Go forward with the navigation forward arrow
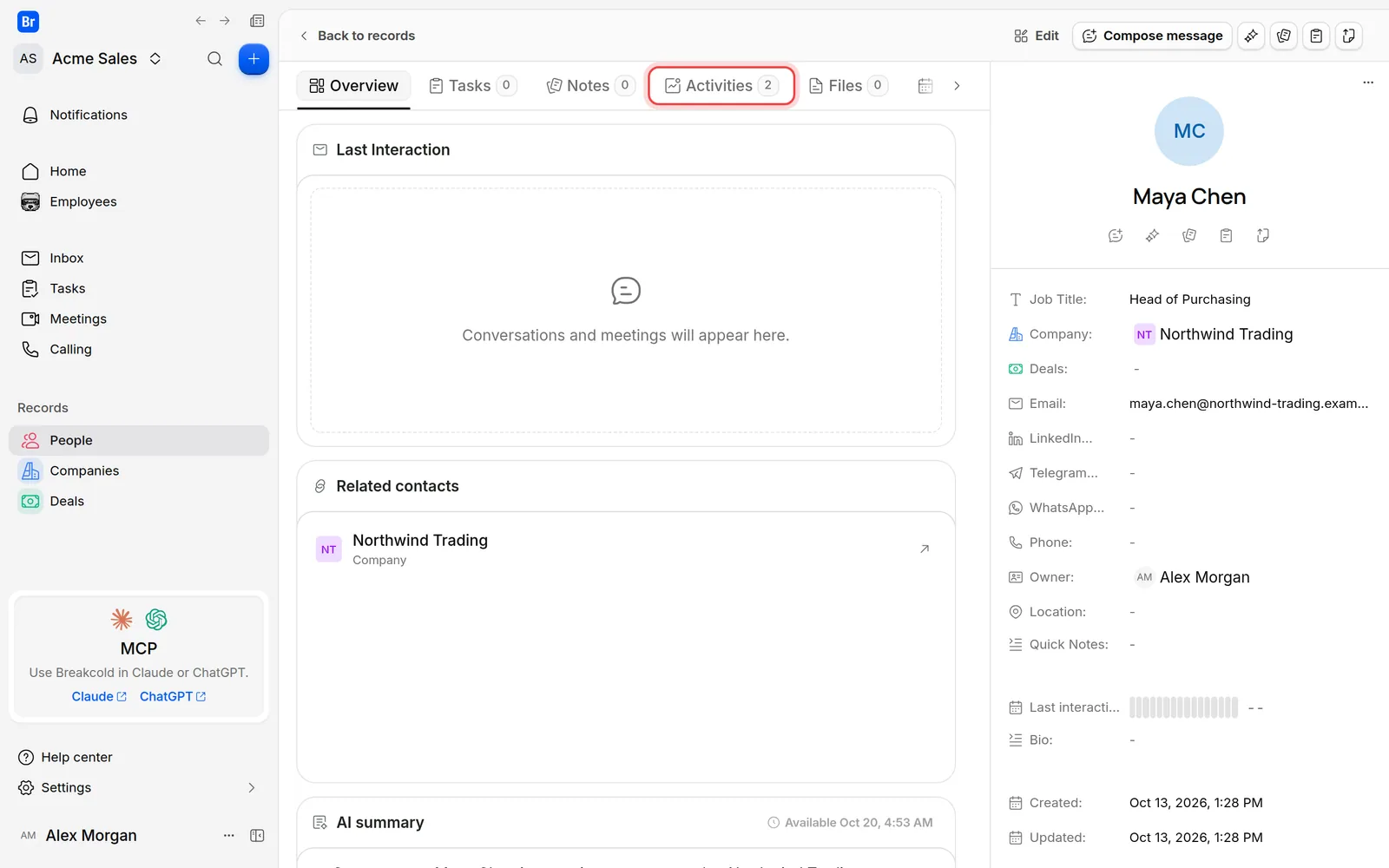Viewport: 1389px width, 868px height. (x=225, y=21)
